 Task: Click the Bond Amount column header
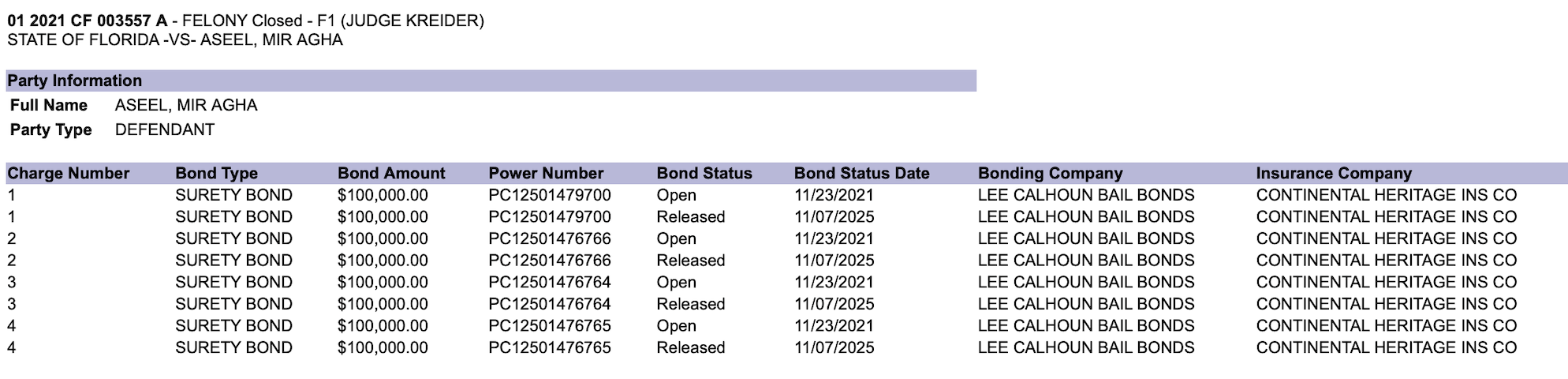tap(391, 173)
